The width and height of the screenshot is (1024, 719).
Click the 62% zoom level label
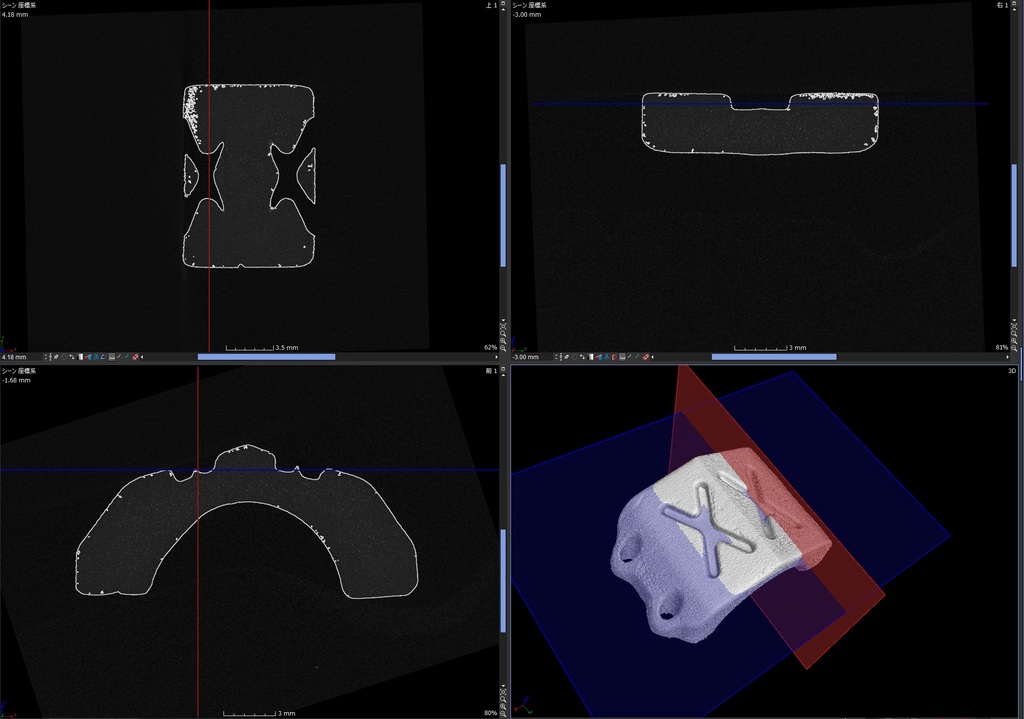click(x=490, y=348)
